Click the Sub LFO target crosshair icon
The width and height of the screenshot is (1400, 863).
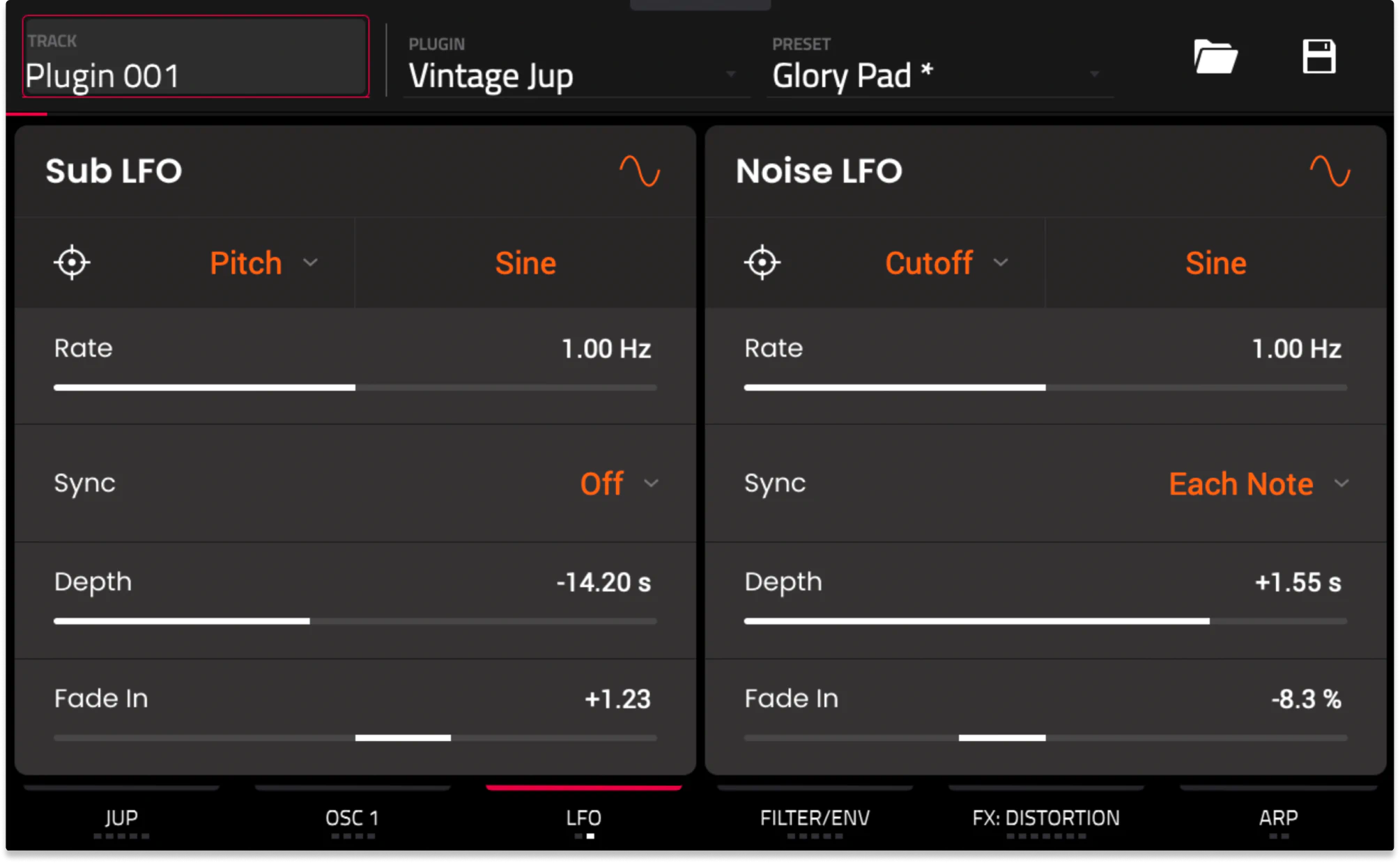point(72,263)
